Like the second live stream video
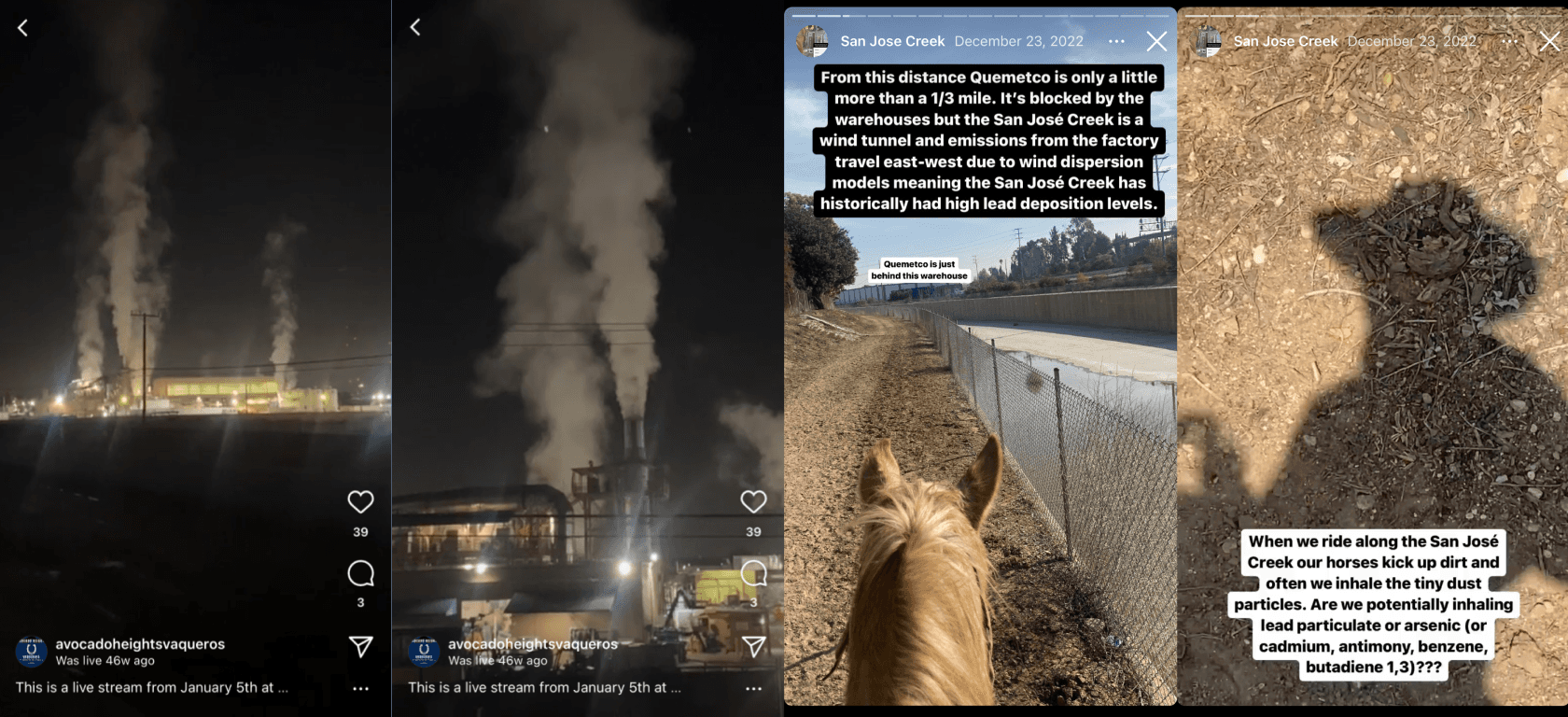Image resolution: width=1568 pixels, height=717 pixels. pyautogui.click(x=753, y=501)
